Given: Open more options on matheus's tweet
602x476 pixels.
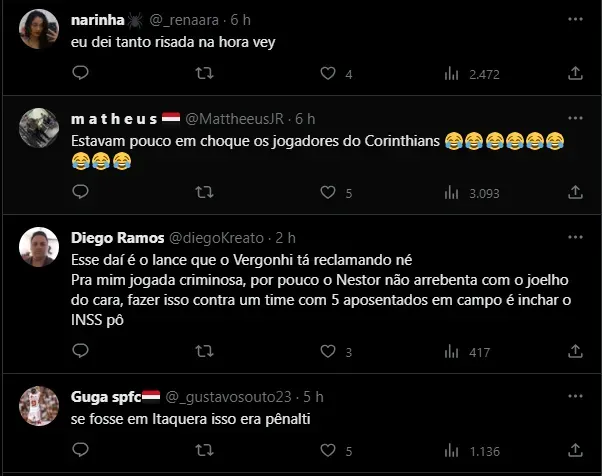Looking at the screenshot, I should (574, 119).
